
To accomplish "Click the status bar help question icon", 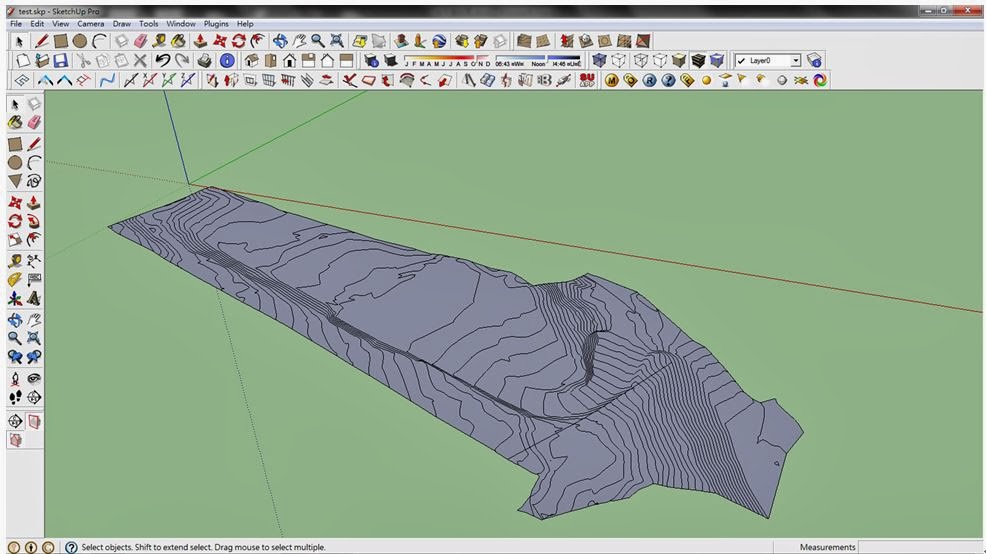I will pyautogui.click(x=71, y=547).
